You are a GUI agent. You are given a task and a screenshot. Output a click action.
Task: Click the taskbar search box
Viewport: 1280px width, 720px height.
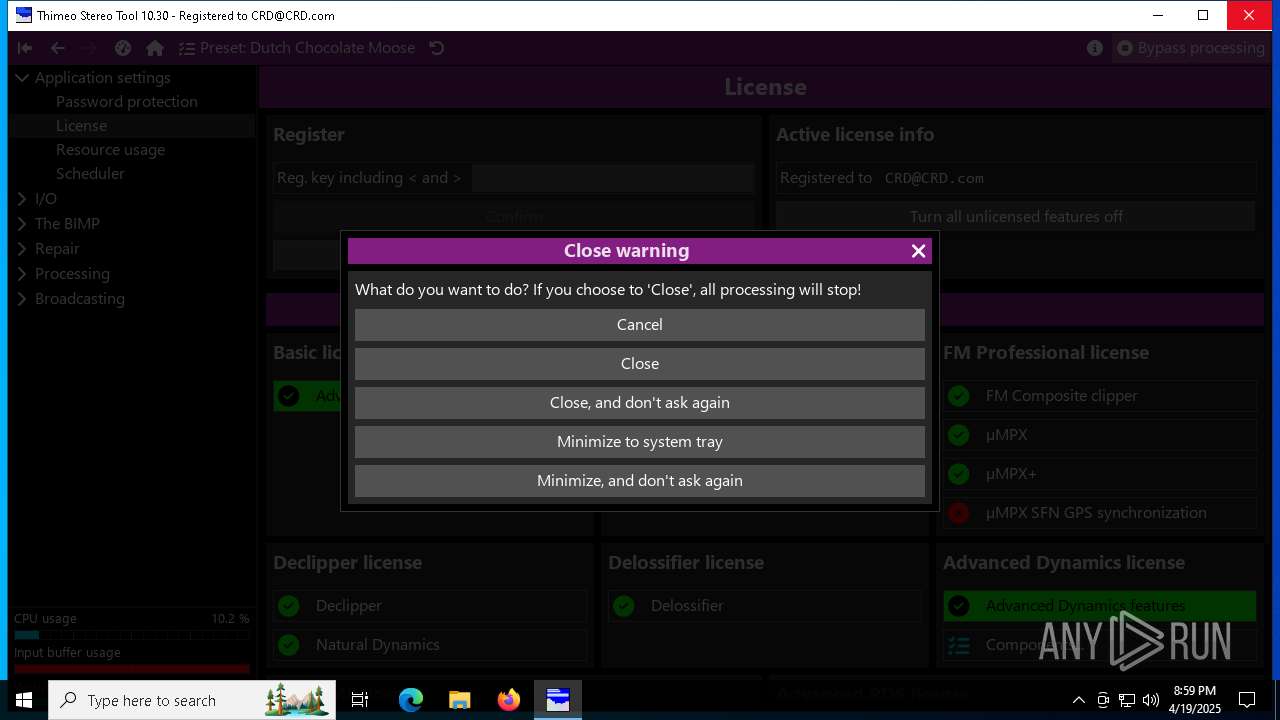coord(192,700)
